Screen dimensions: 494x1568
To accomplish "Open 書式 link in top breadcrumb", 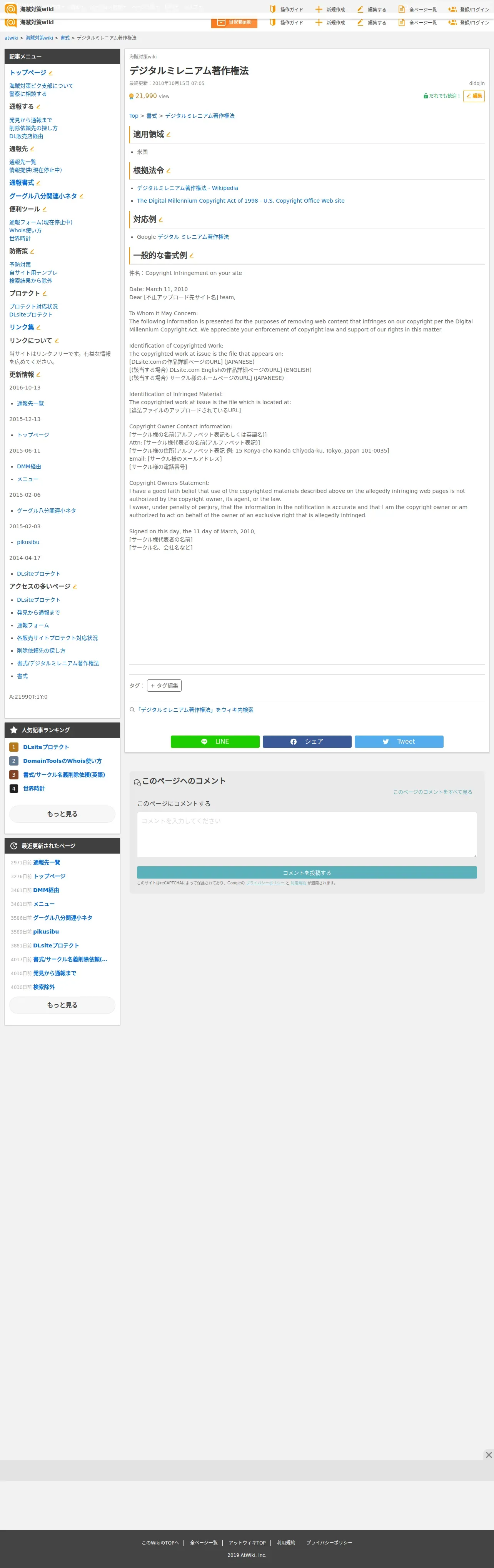I will pyautogui.click(x=65, y=38).
